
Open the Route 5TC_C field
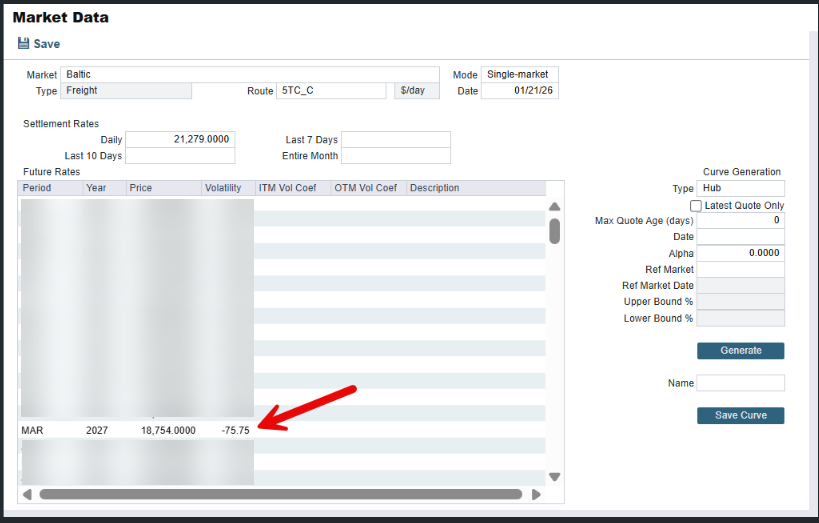click(x=330, y=91)
